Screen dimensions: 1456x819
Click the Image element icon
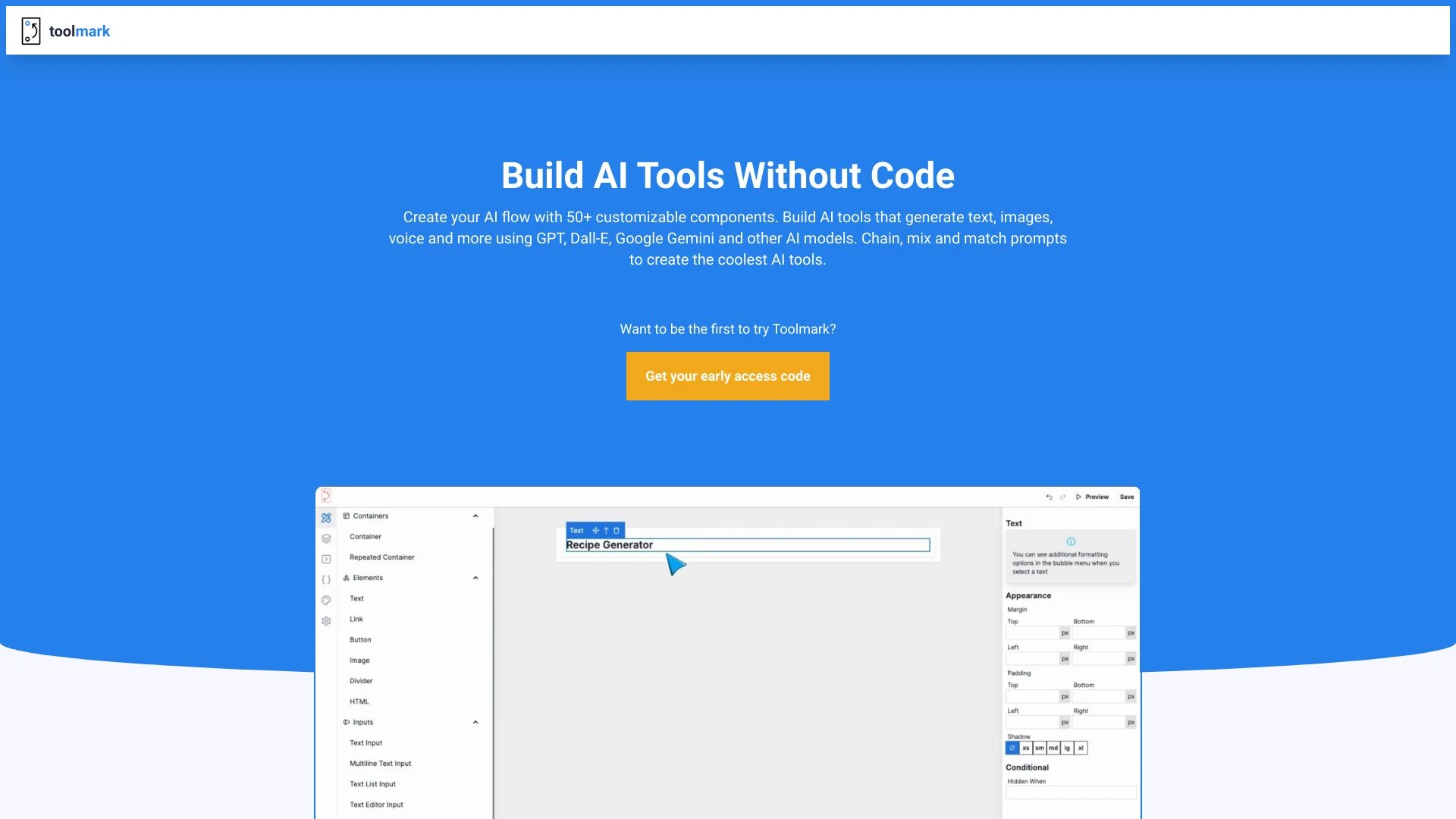coord(359,660)
